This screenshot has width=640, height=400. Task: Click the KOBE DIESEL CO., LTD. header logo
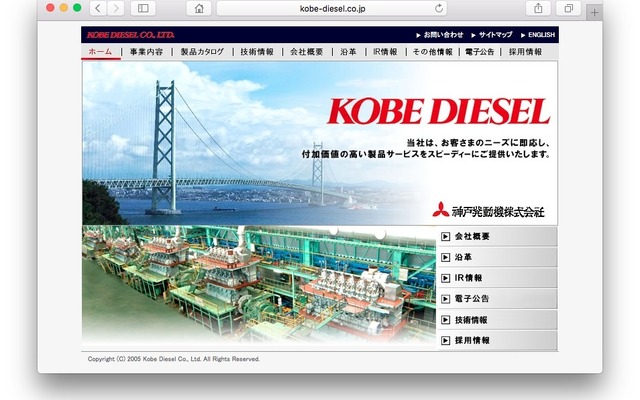pos(131,35)
